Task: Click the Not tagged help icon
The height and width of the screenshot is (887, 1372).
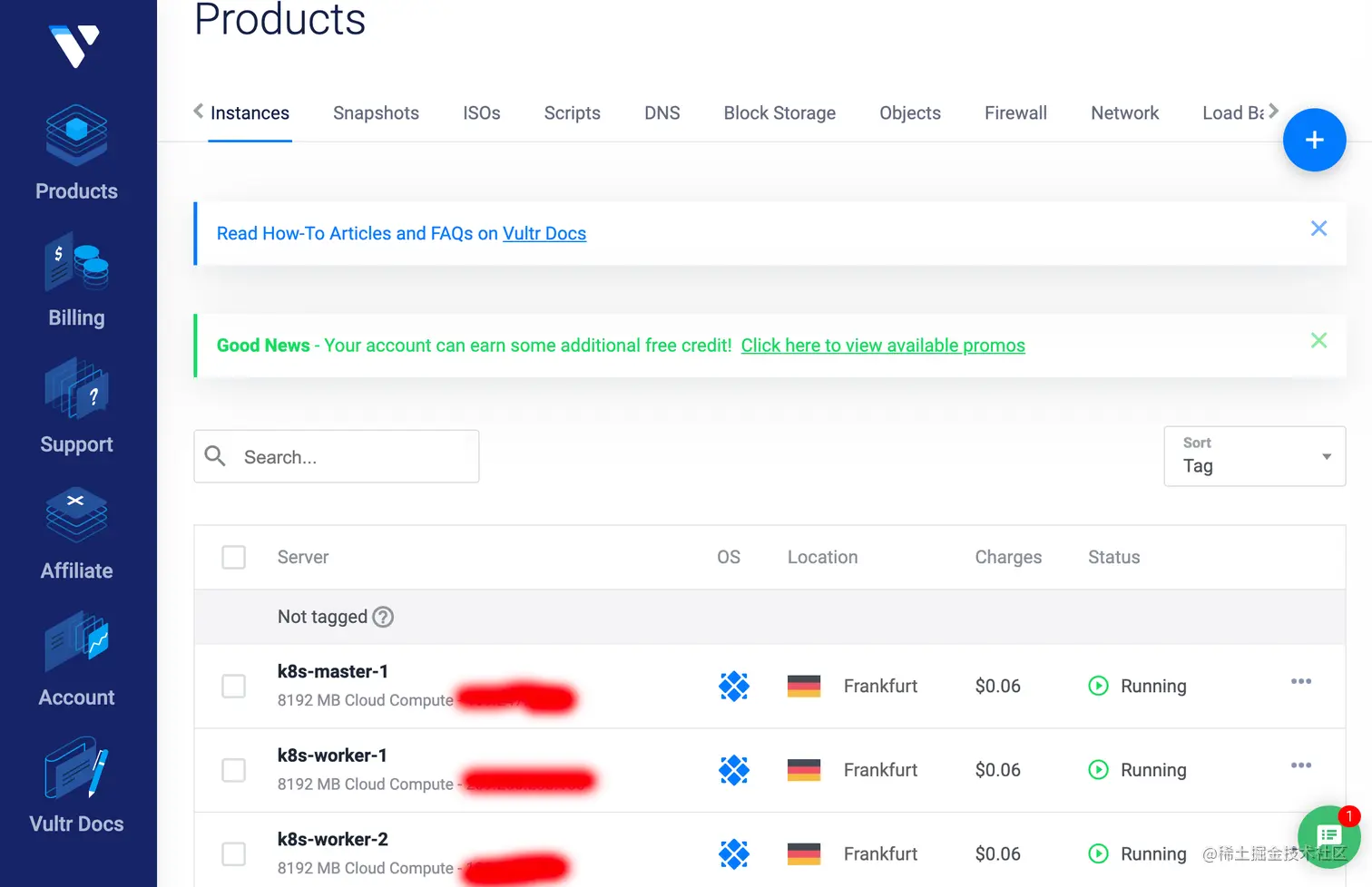Action: tap(383, 617)
